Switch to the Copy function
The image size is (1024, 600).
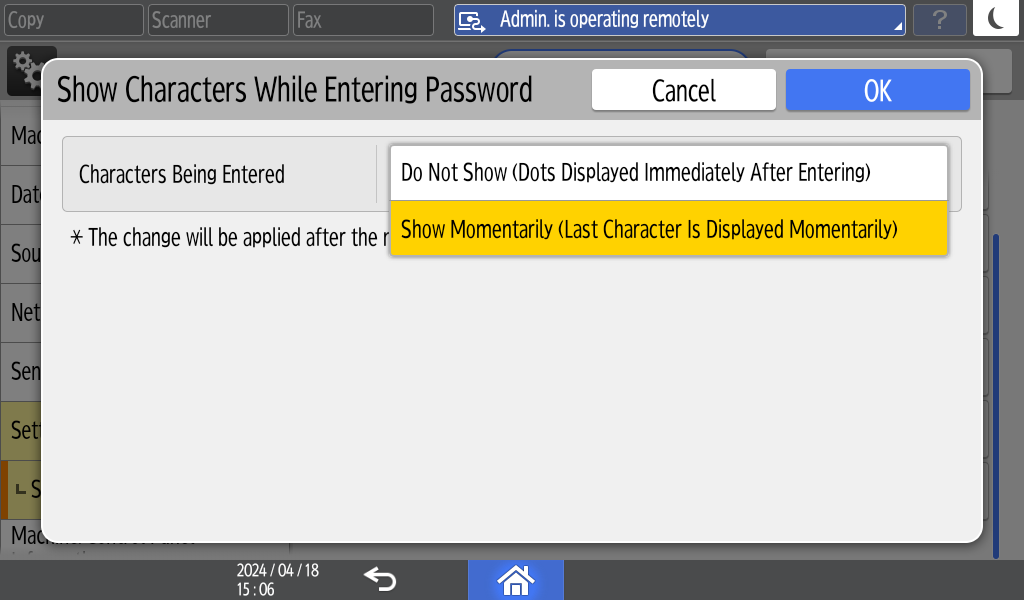(72, 20)
